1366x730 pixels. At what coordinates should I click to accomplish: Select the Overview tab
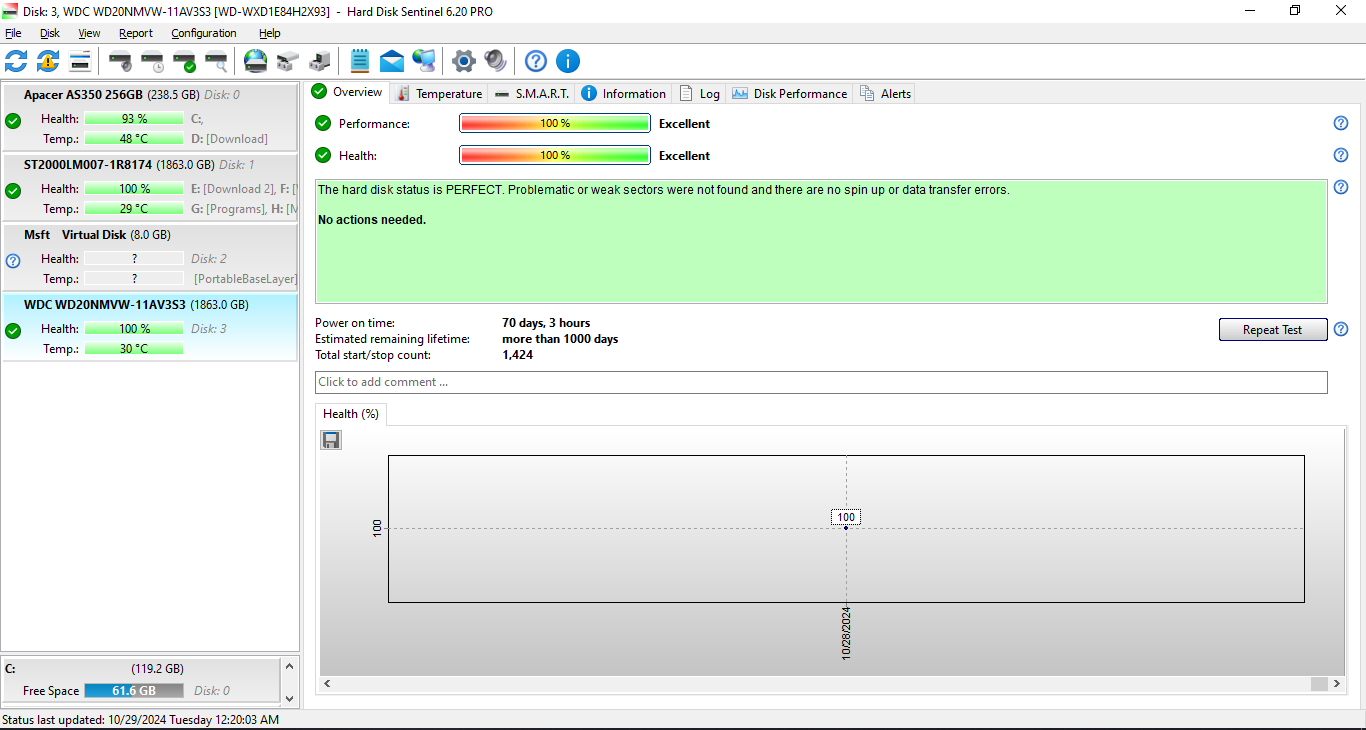347,92
